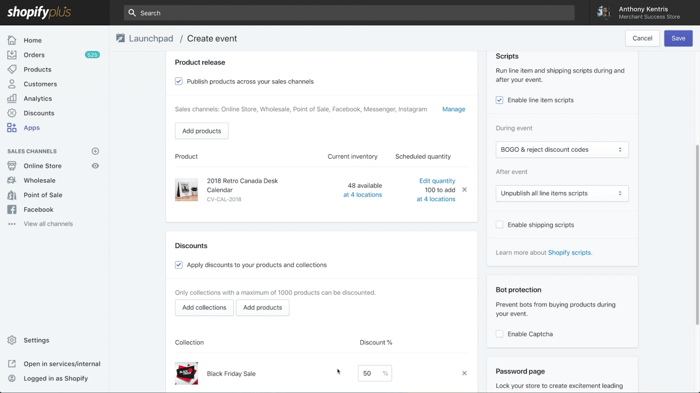Click the Open in services/internal icon
The image size is (700, 393).
[x=12, y=364]
